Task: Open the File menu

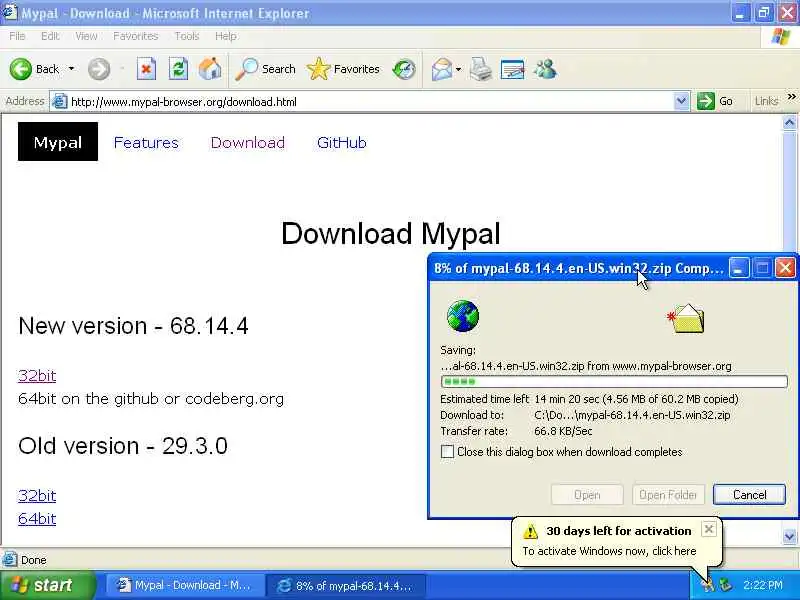Action: tap(17, 36)
